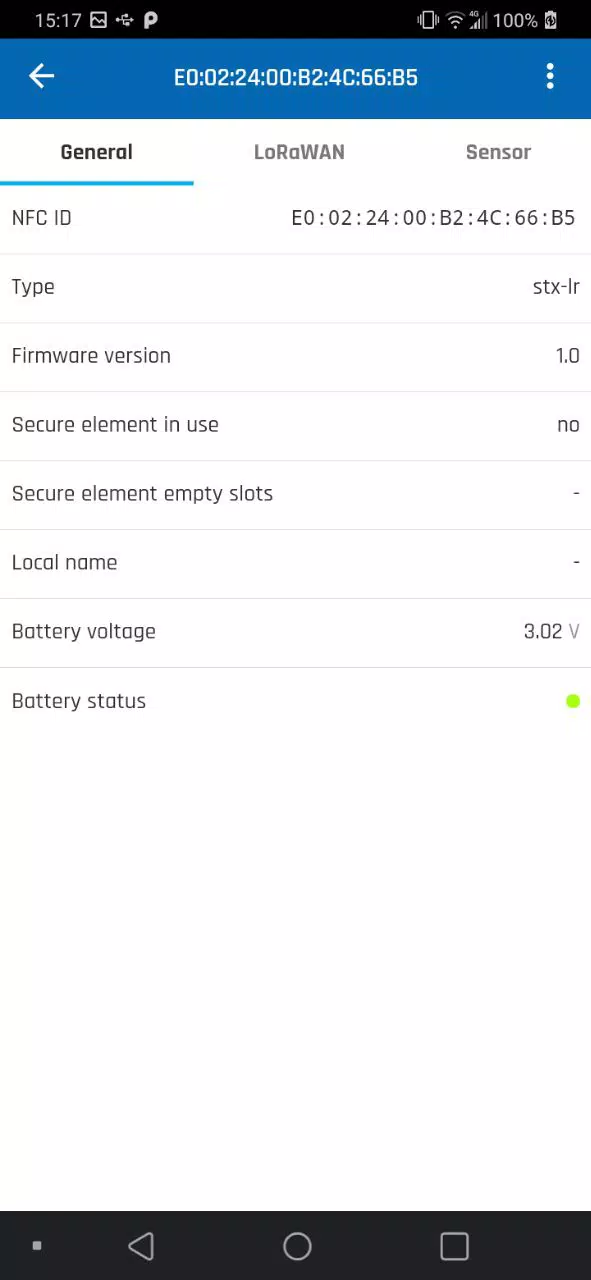Switch to the LoRaWAN tab
This screenshot has width=591, height=1280.
[x=299, y=152]
